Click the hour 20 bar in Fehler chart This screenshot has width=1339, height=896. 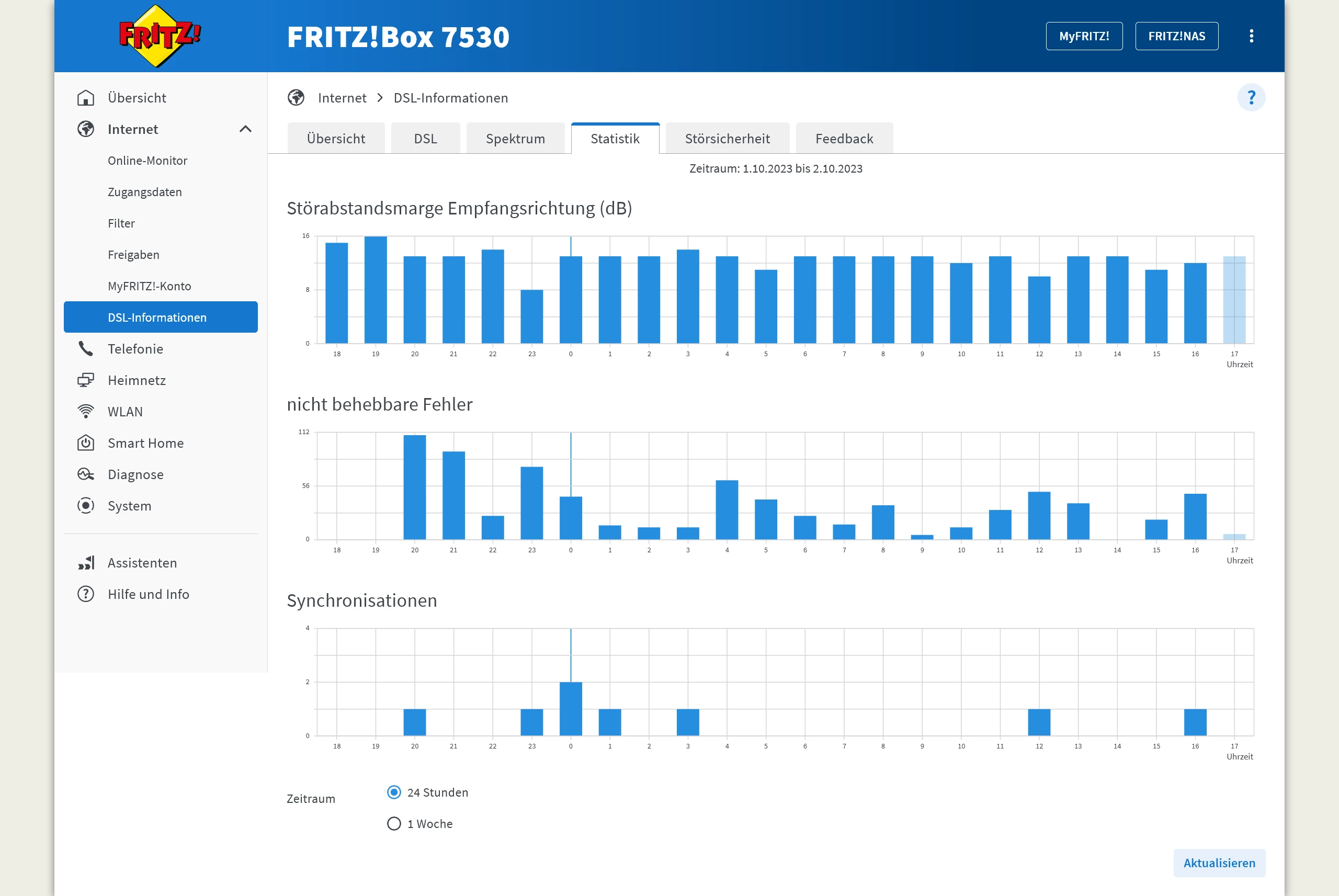(x=415, y=487)
